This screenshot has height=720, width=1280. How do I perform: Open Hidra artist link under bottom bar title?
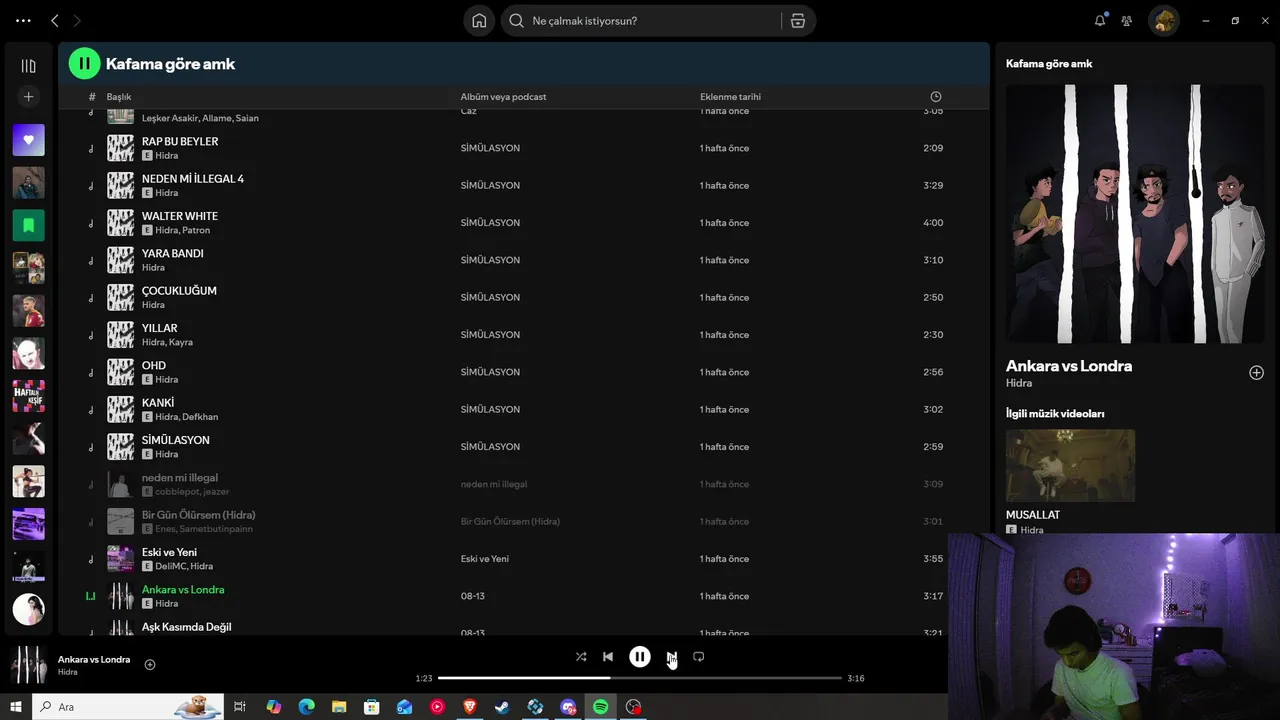click(67, 672)
